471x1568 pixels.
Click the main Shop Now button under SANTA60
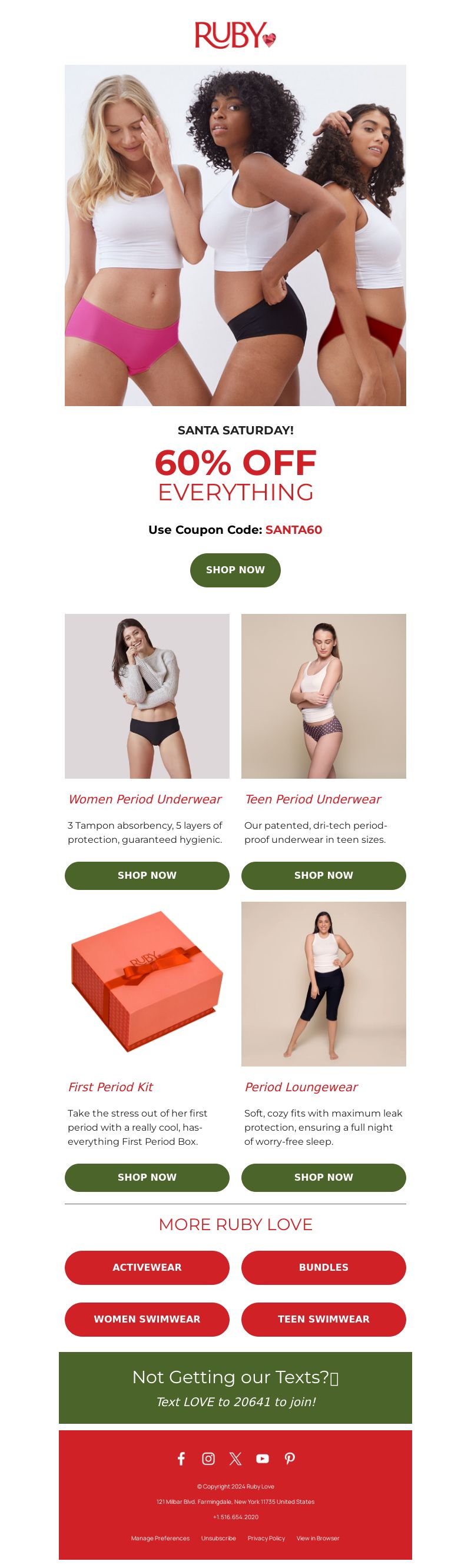[x=235, y=570]
